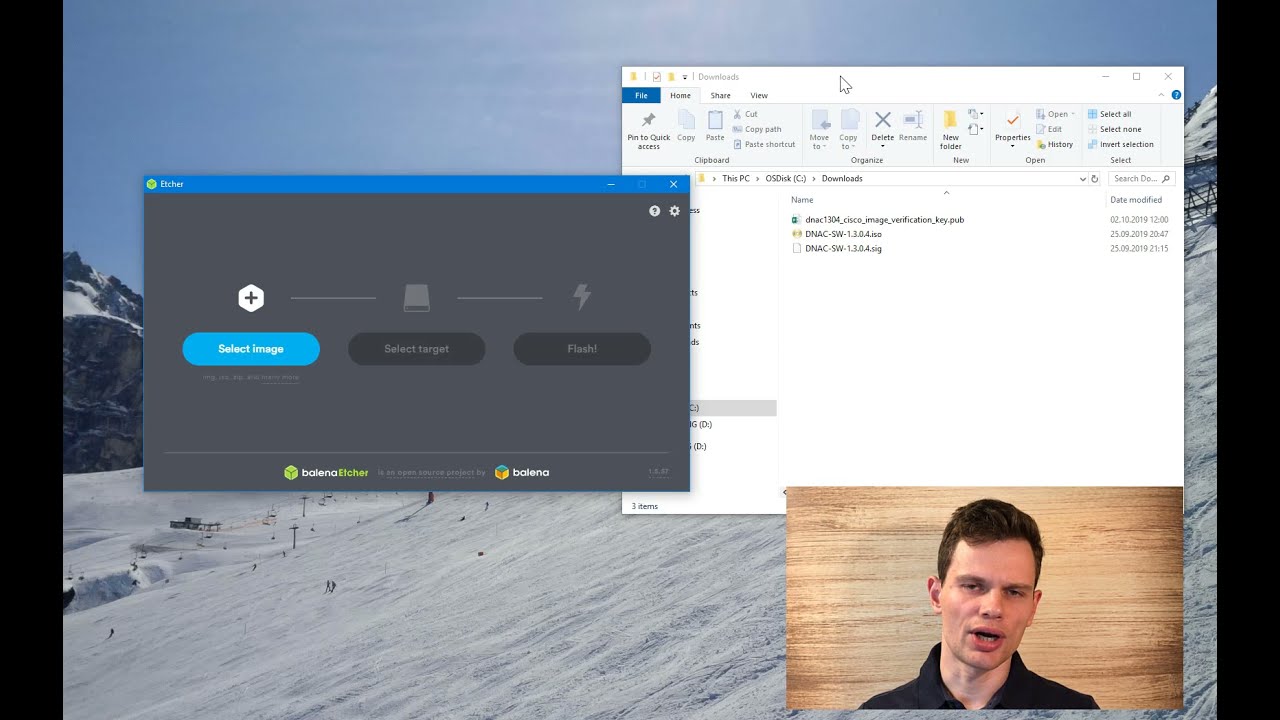Sort by the Date modified column header
1280x720 pixels.
(x=1136, y=200)
